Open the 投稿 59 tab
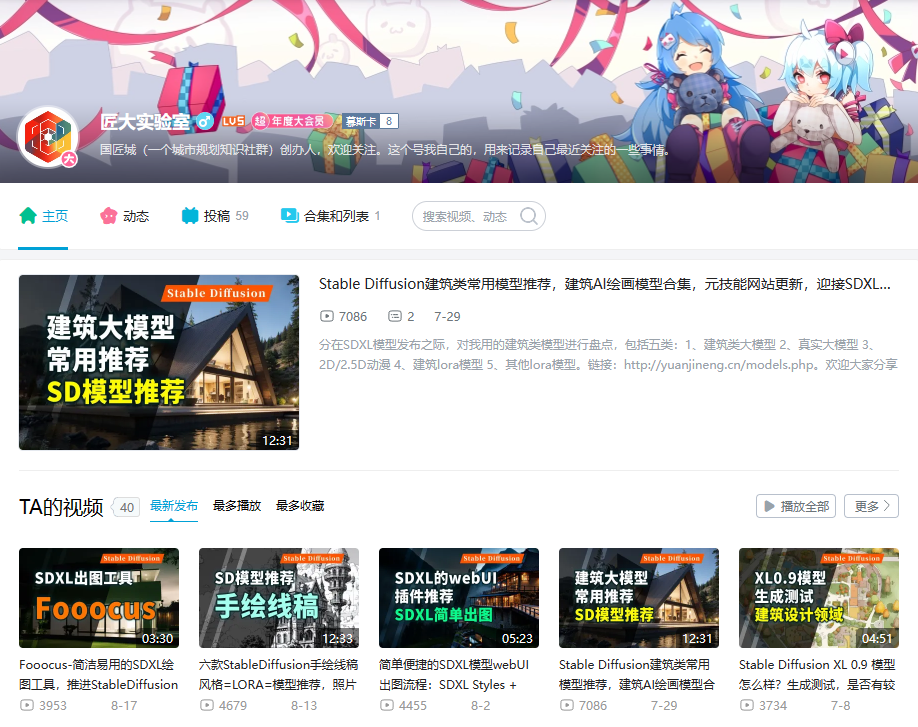918x727 pixels. coord(215,216)
